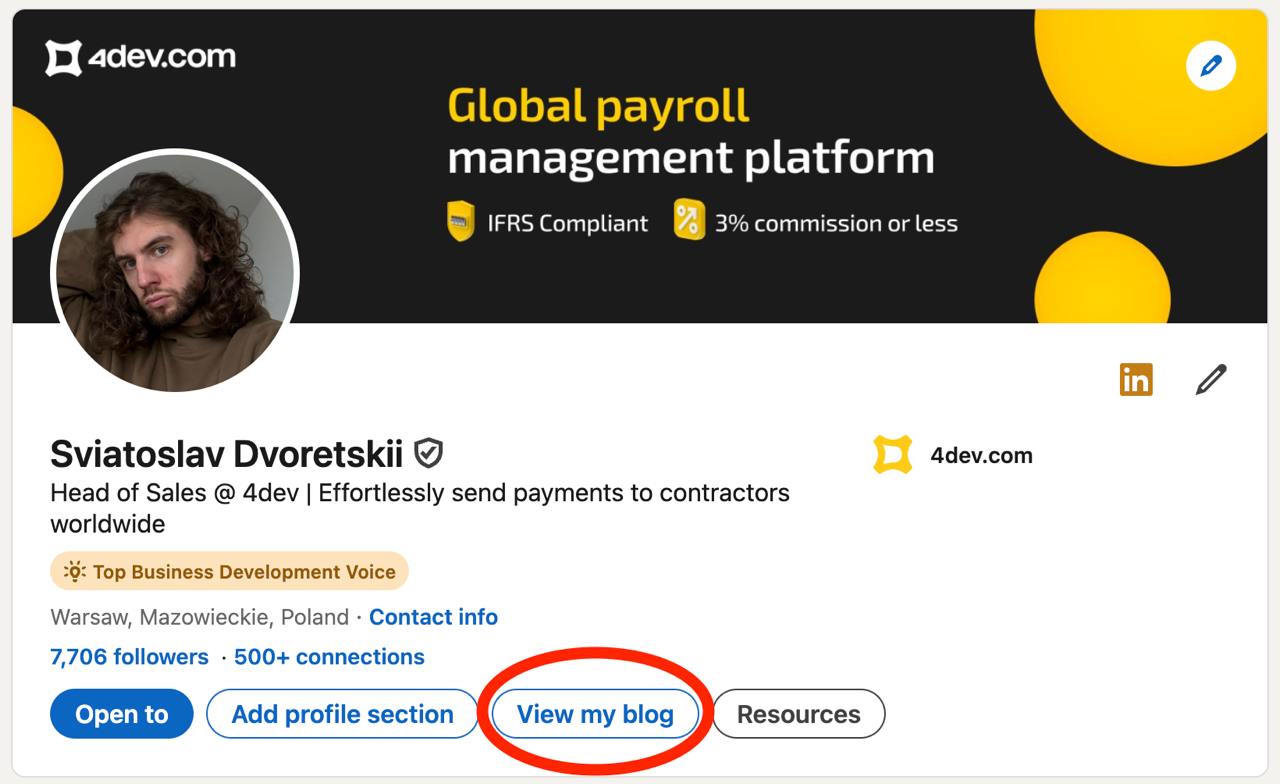Click the verification shield badge beside name
This screenshot has width=1280, height=784.
pyautogui.click(x=428, y=454)
